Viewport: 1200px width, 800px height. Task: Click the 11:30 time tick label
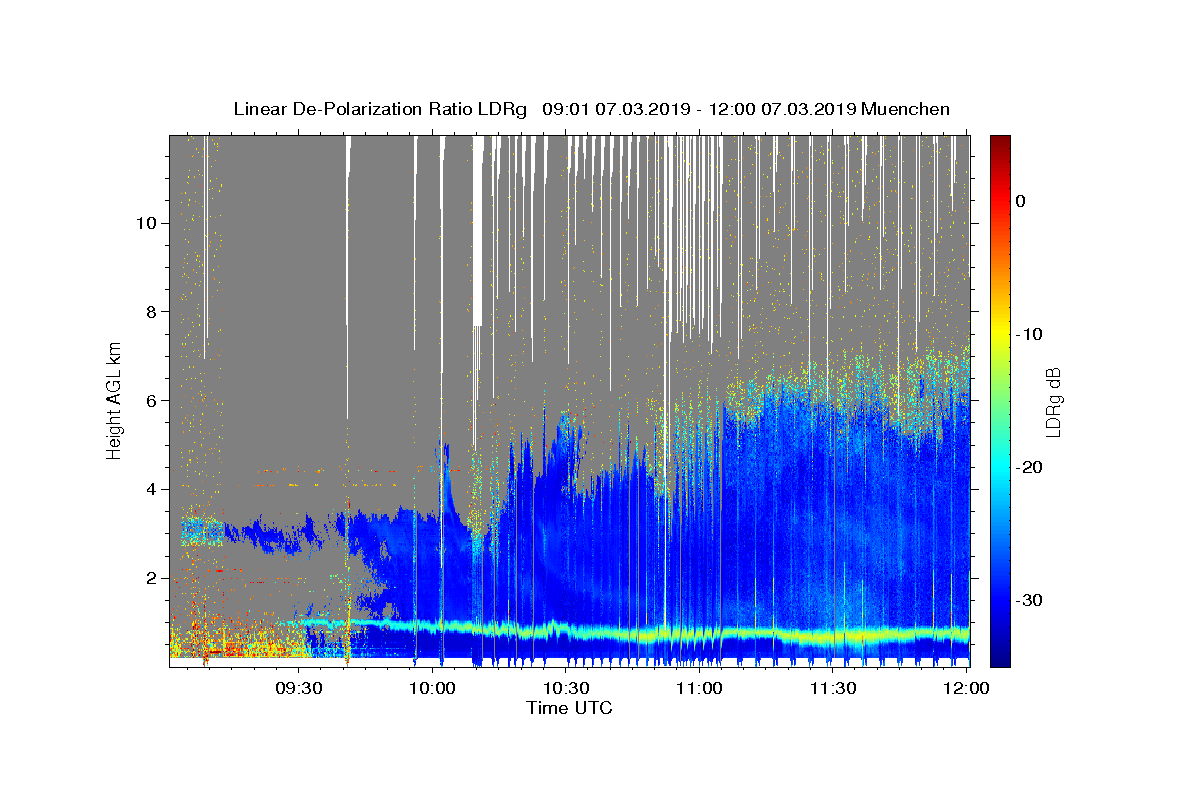[x=832, y=688]
